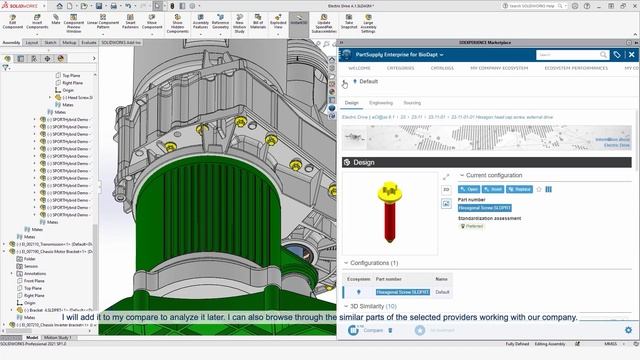The image size is (640, 360).
Task: Click the Print icon in the title bar
Action: (x=113, y=6)
